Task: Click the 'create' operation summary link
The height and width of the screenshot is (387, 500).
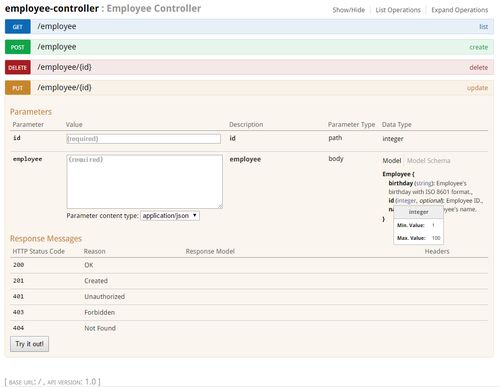Action: [x=479, y=47]
